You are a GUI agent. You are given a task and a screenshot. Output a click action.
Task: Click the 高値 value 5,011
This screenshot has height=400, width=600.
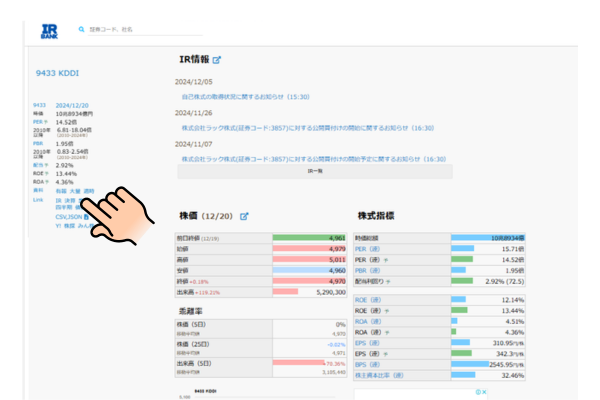click(337, 260)
